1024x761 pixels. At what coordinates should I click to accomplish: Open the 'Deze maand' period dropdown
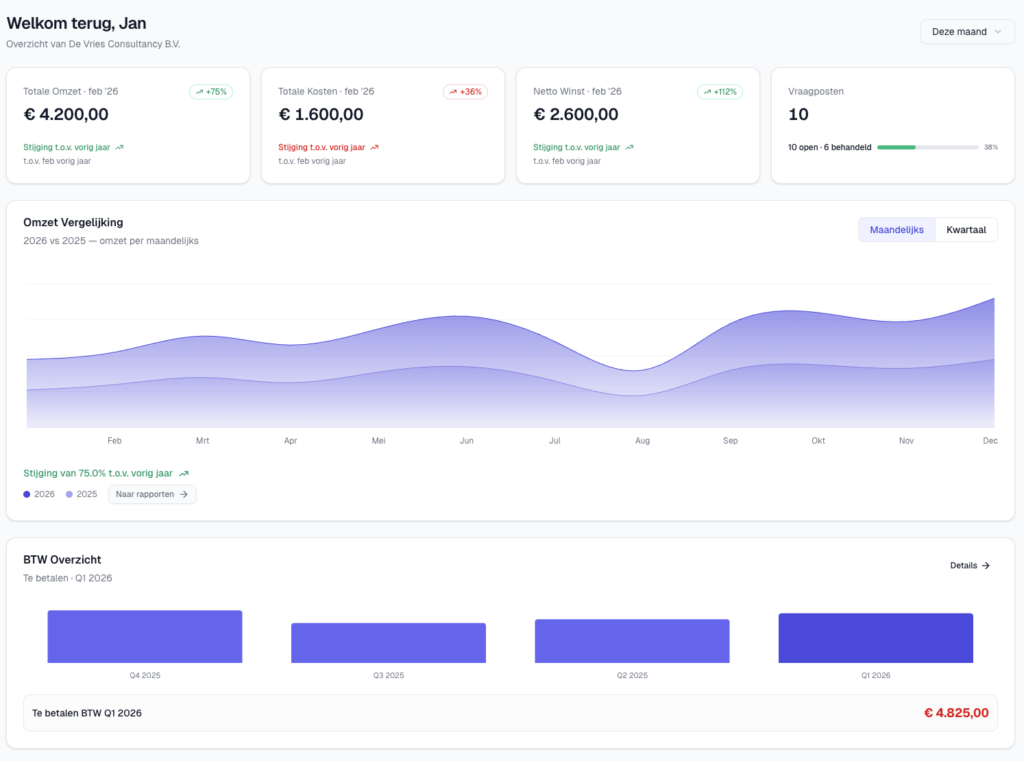(x=967, y=32)
